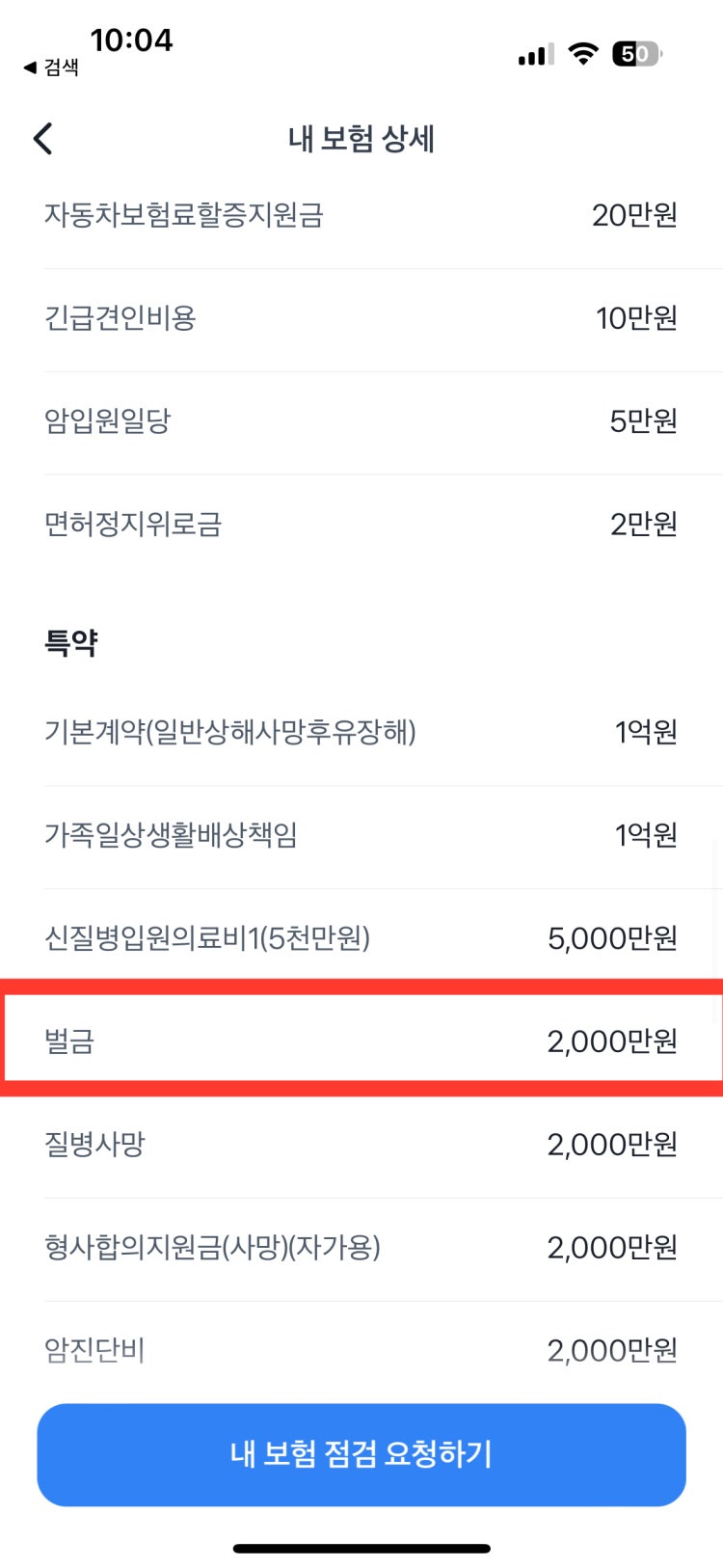Screen dimensions: 723x1568
Task: Tap the Wi-Fi status icon
Action: [583, 54]
